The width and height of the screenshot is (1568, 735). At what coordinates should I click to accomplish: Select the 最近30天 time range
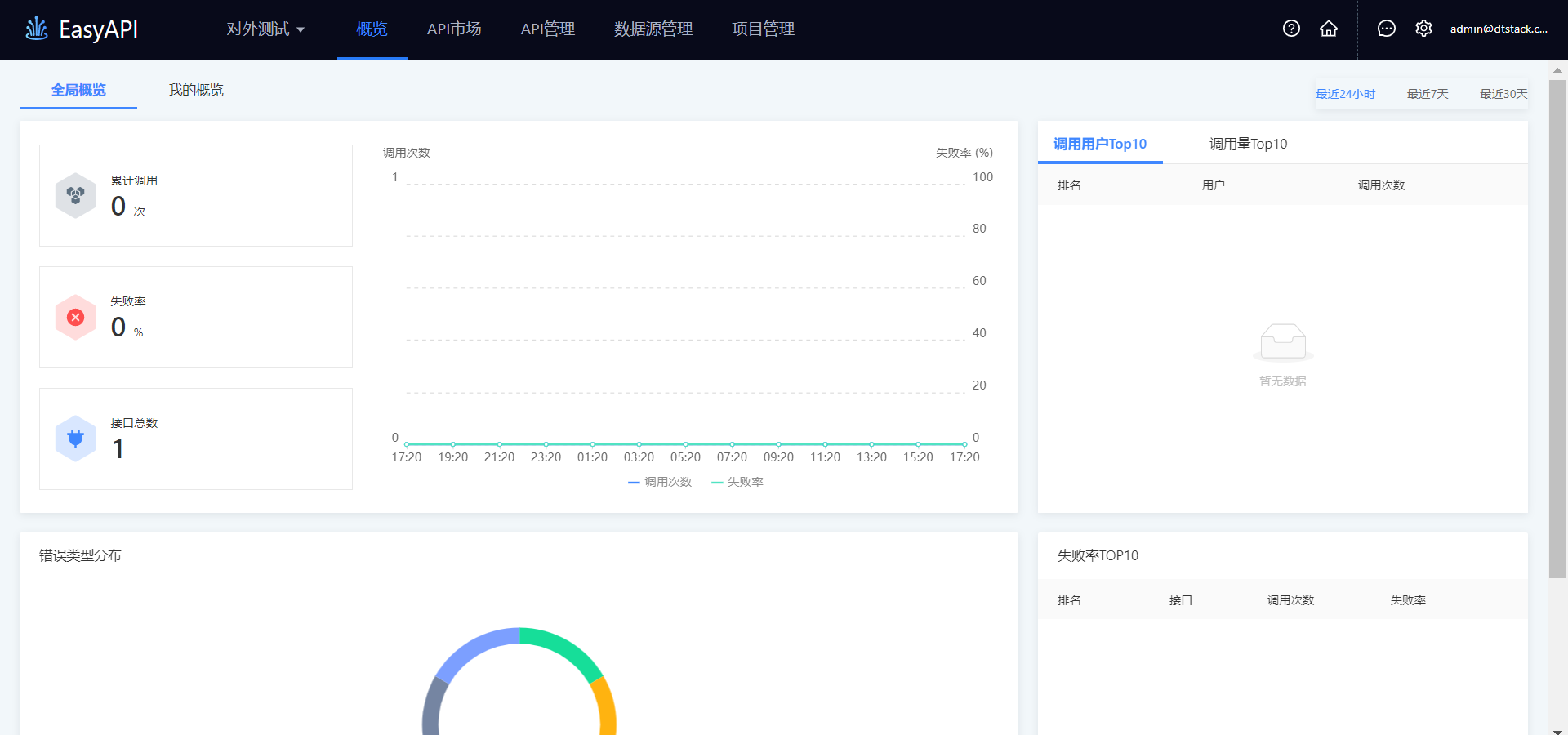coord(1503,94)
